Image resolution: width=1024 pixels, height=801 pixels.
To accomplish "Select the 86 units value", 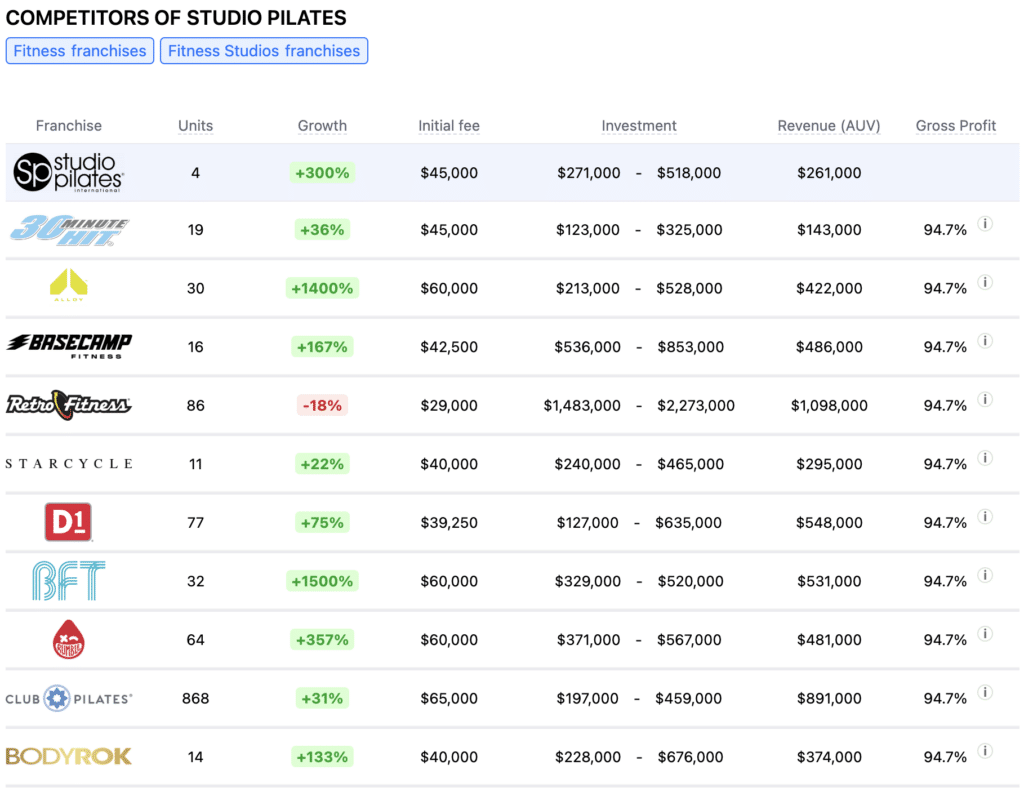I will tap(195, 405).
